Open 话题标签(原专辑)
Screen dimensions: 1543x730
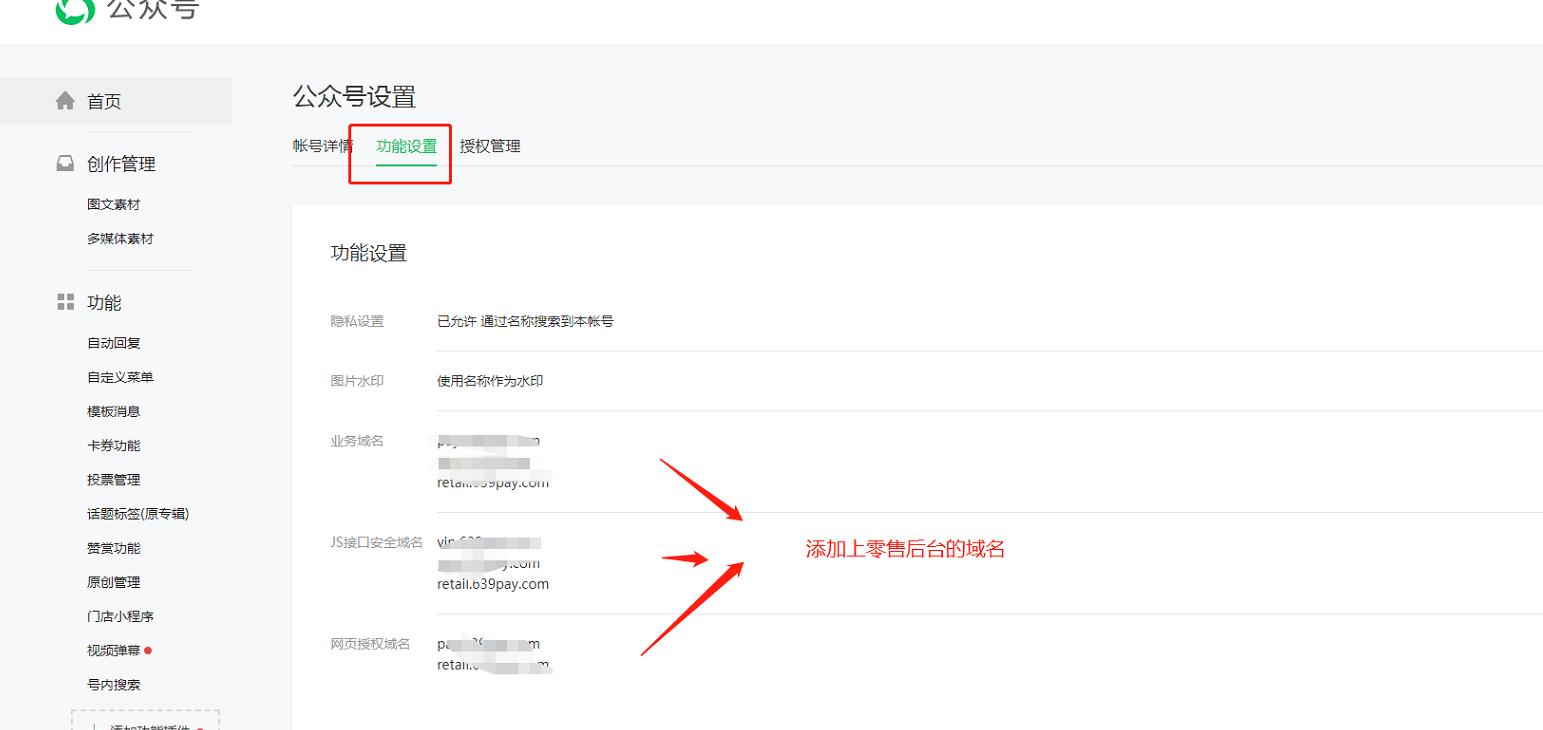139,513
